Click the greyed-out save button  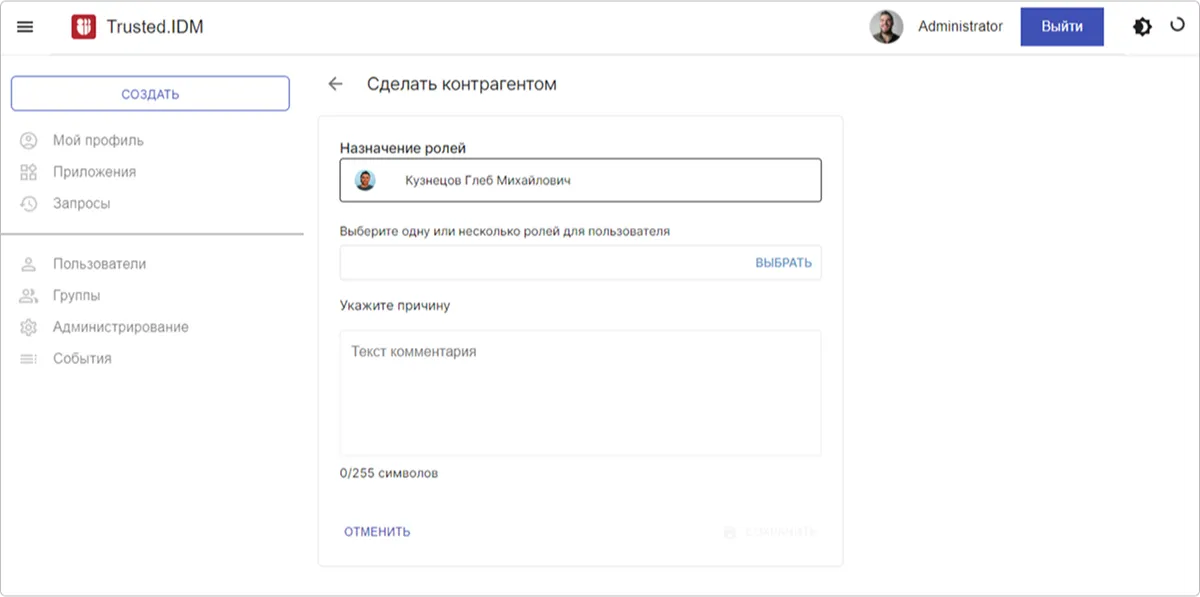point(770,532)
